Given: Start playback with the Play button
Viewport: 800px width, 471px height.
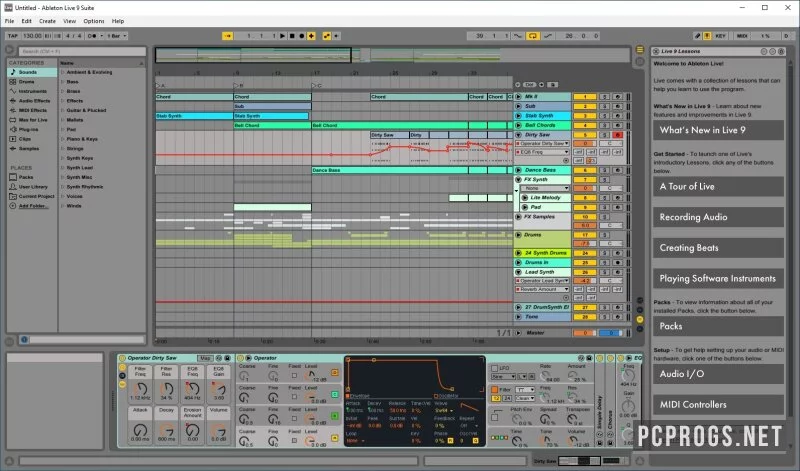Looking at the screenshot, I should (x=283, y=36).
